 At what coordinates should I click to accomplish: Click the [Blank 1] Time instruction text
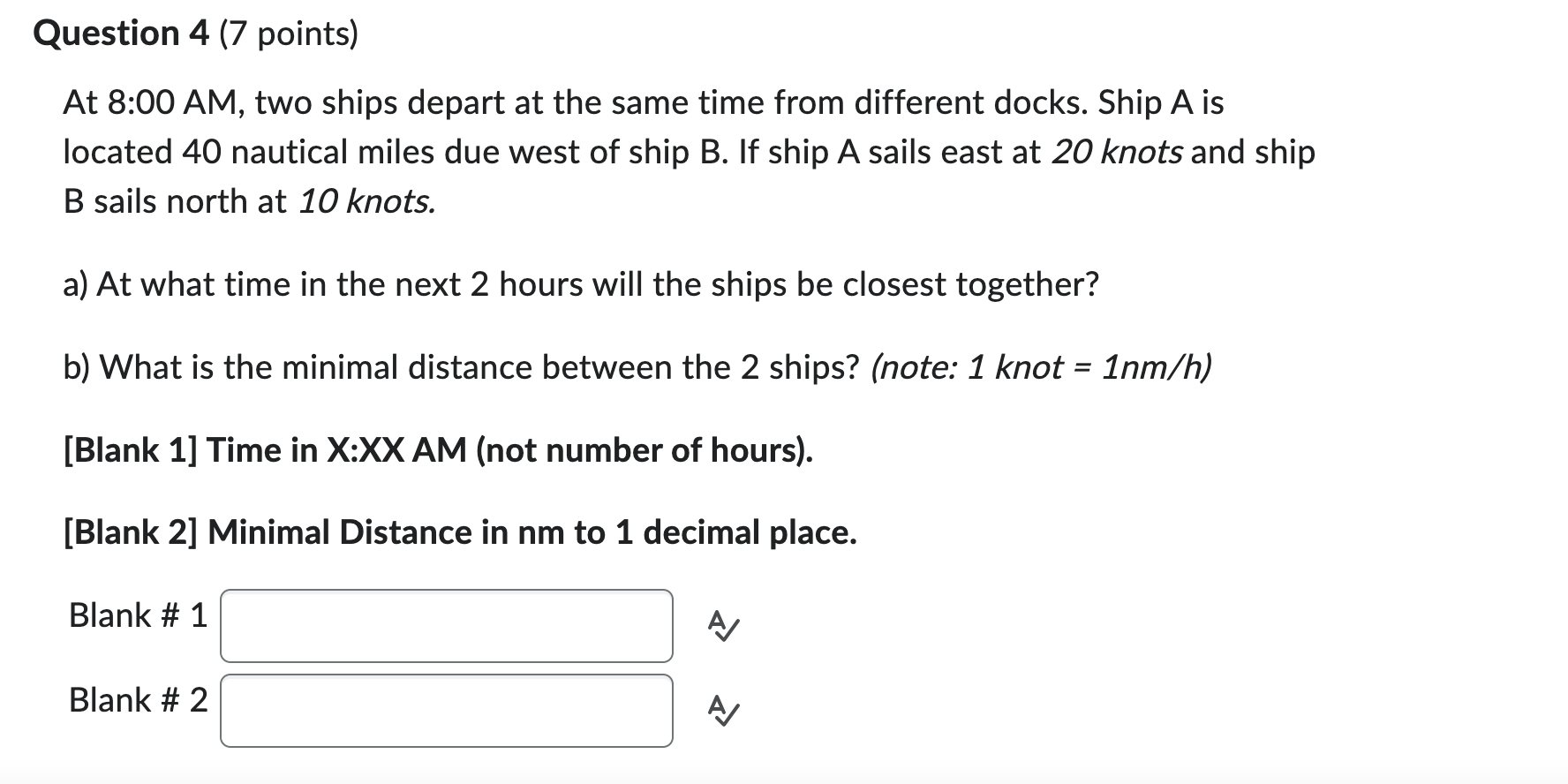point(437,450)
